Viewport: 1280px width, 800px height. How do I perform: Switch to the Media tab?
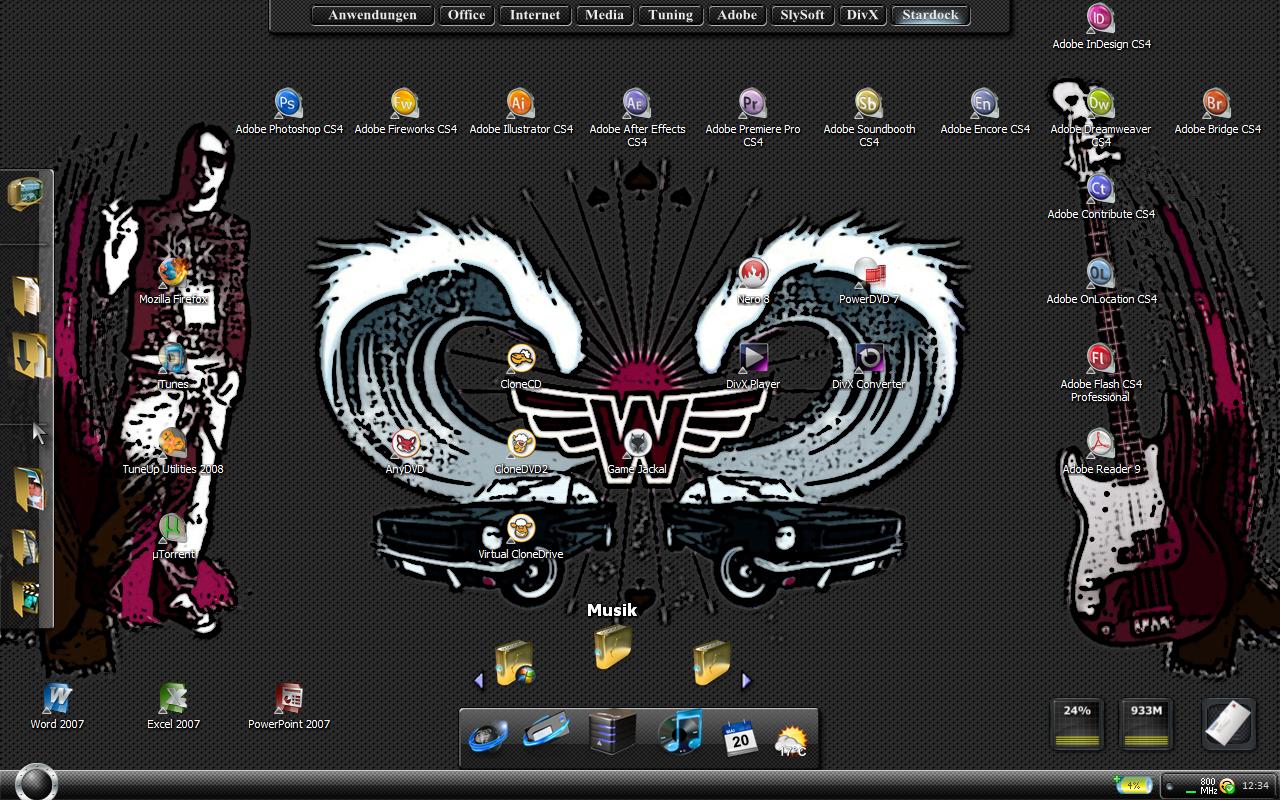pos(604,15)
